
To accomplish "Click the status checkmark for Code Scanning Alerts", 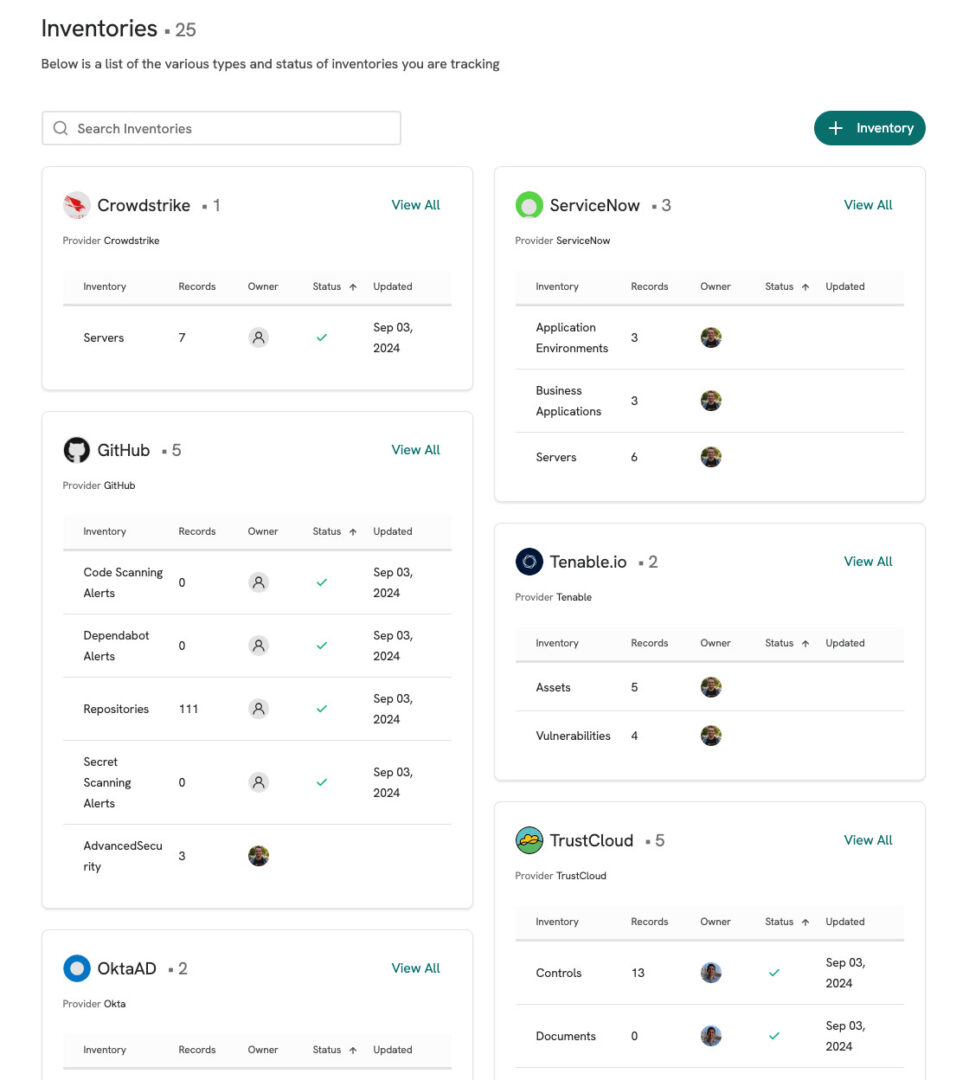I will [322, 583].
